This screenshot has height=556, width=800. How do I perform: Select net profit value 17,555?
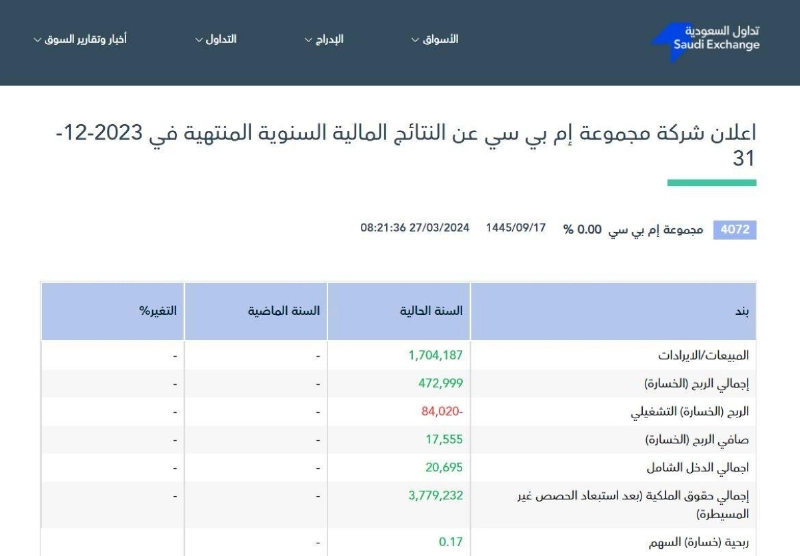click(444, 439)
